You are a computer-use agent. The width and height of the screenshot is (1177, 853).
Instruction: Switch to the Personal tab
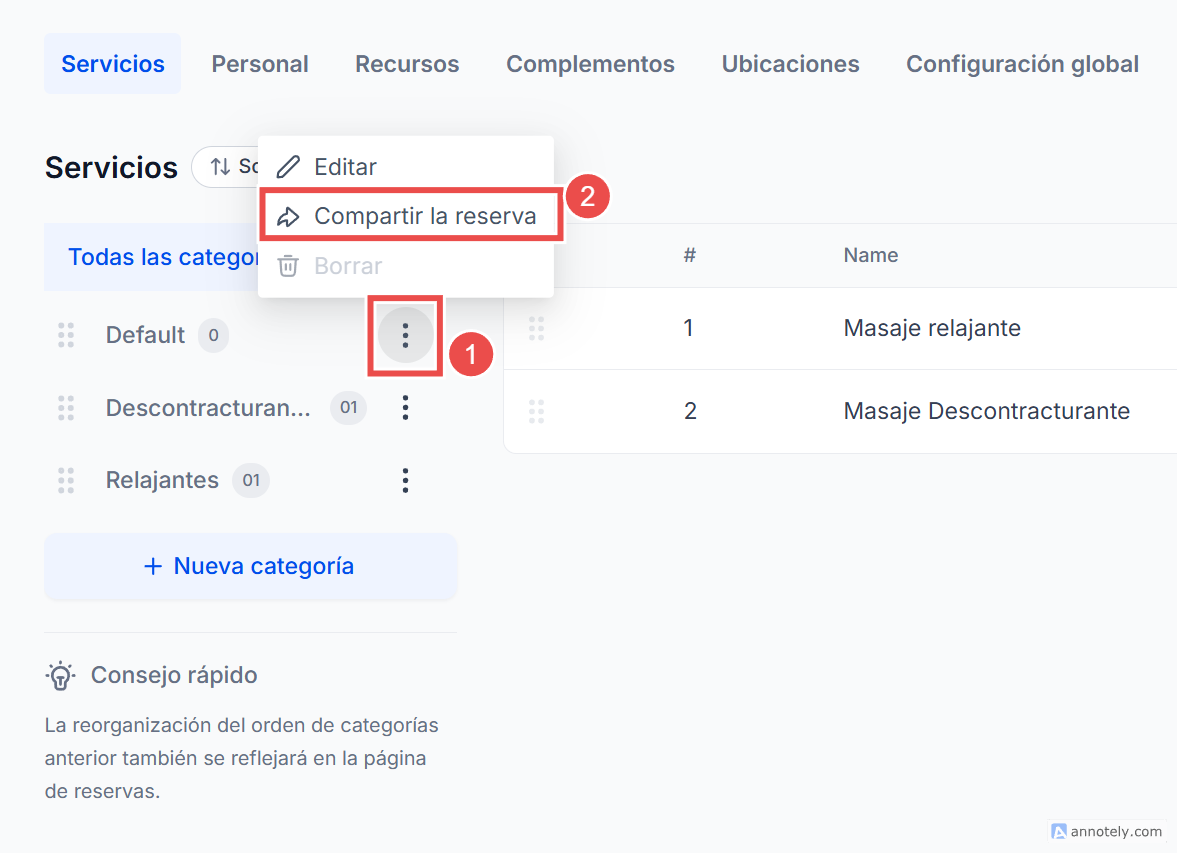coord(260,64)
